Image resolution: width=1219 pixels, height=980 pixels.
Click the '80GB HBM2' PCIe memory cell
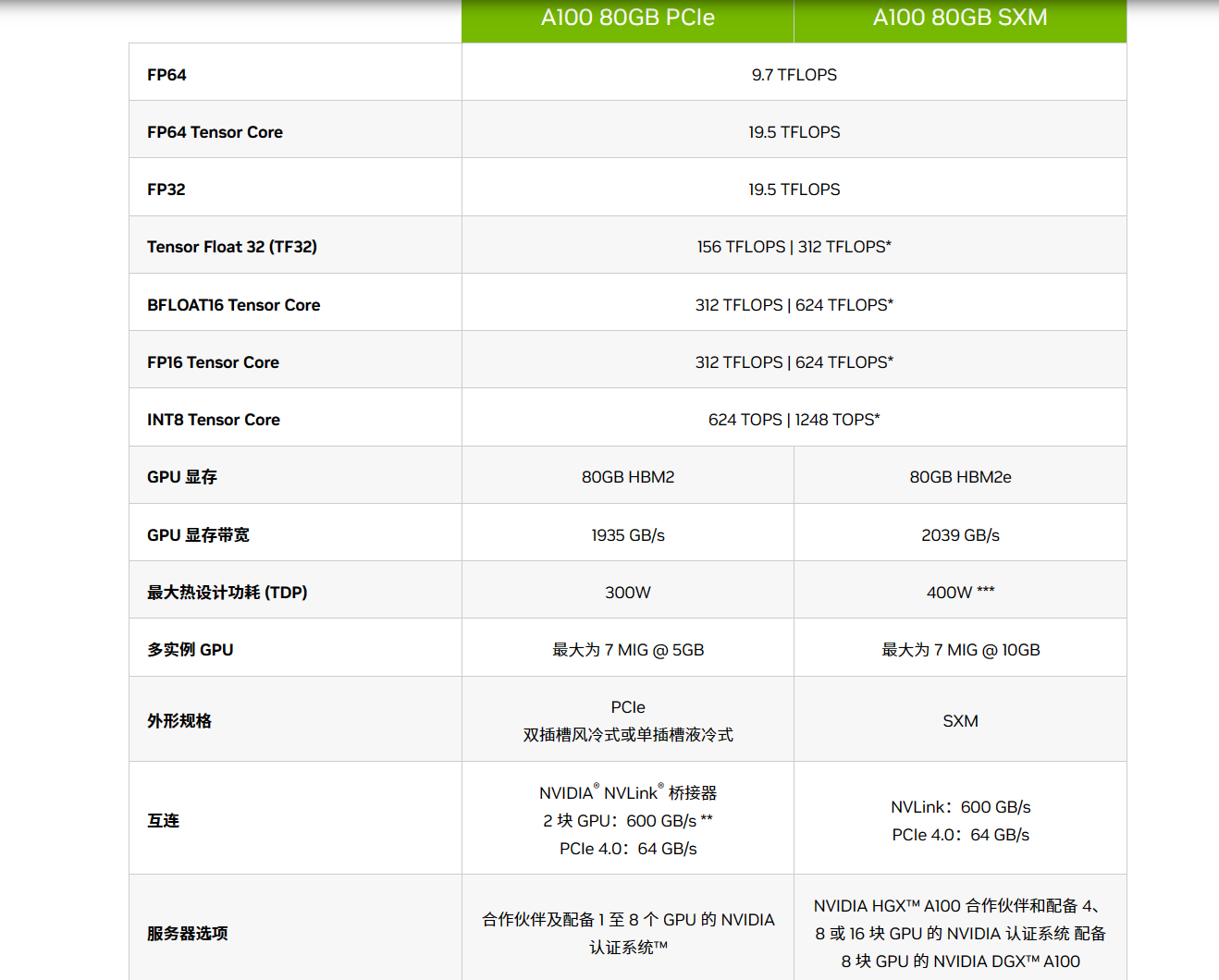coord(628,477)
